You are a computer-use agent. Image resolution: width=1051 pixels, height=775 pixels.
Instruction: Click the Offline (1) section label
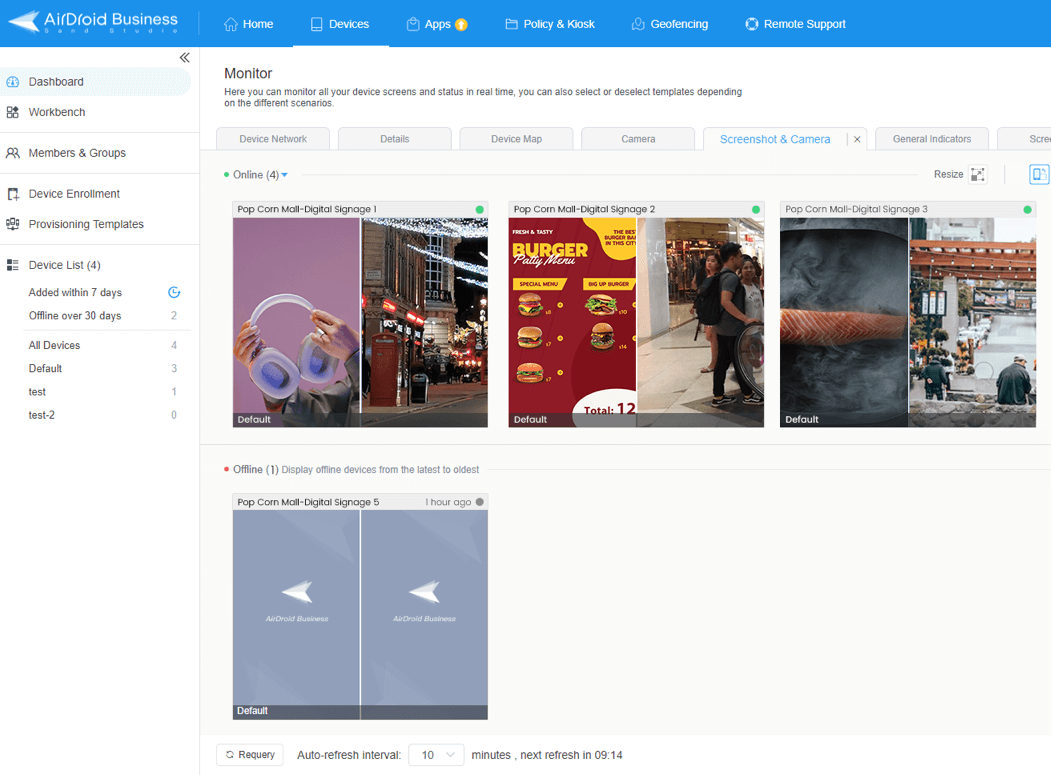255,469
